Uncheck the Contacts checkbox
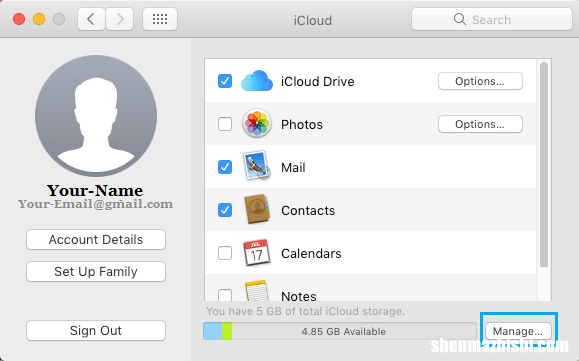The image size is (579, 361). click(225, 210)
